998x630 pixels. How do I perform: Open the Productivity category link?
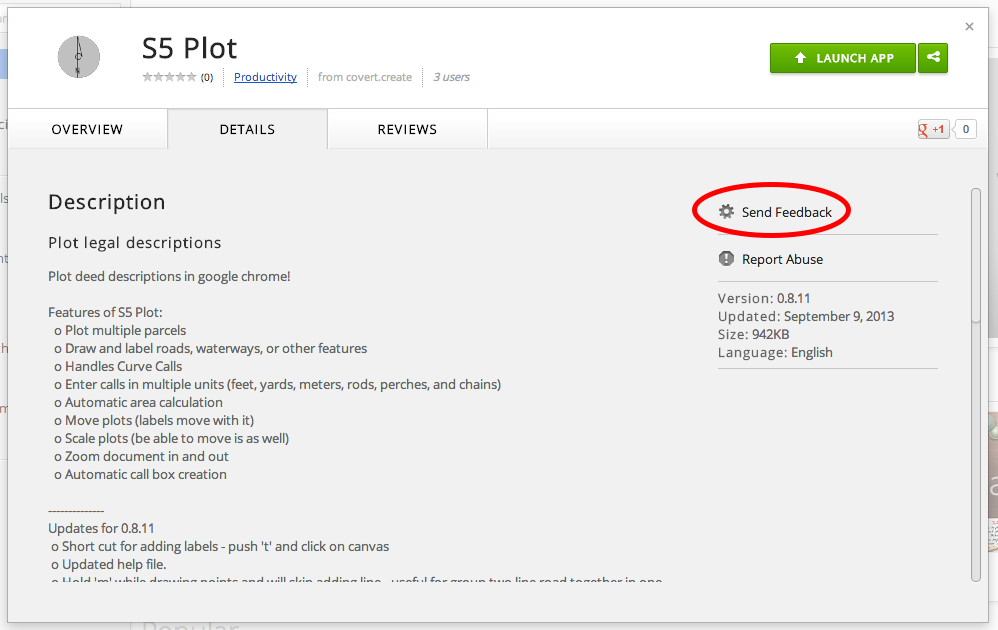[x=265, y=77]
